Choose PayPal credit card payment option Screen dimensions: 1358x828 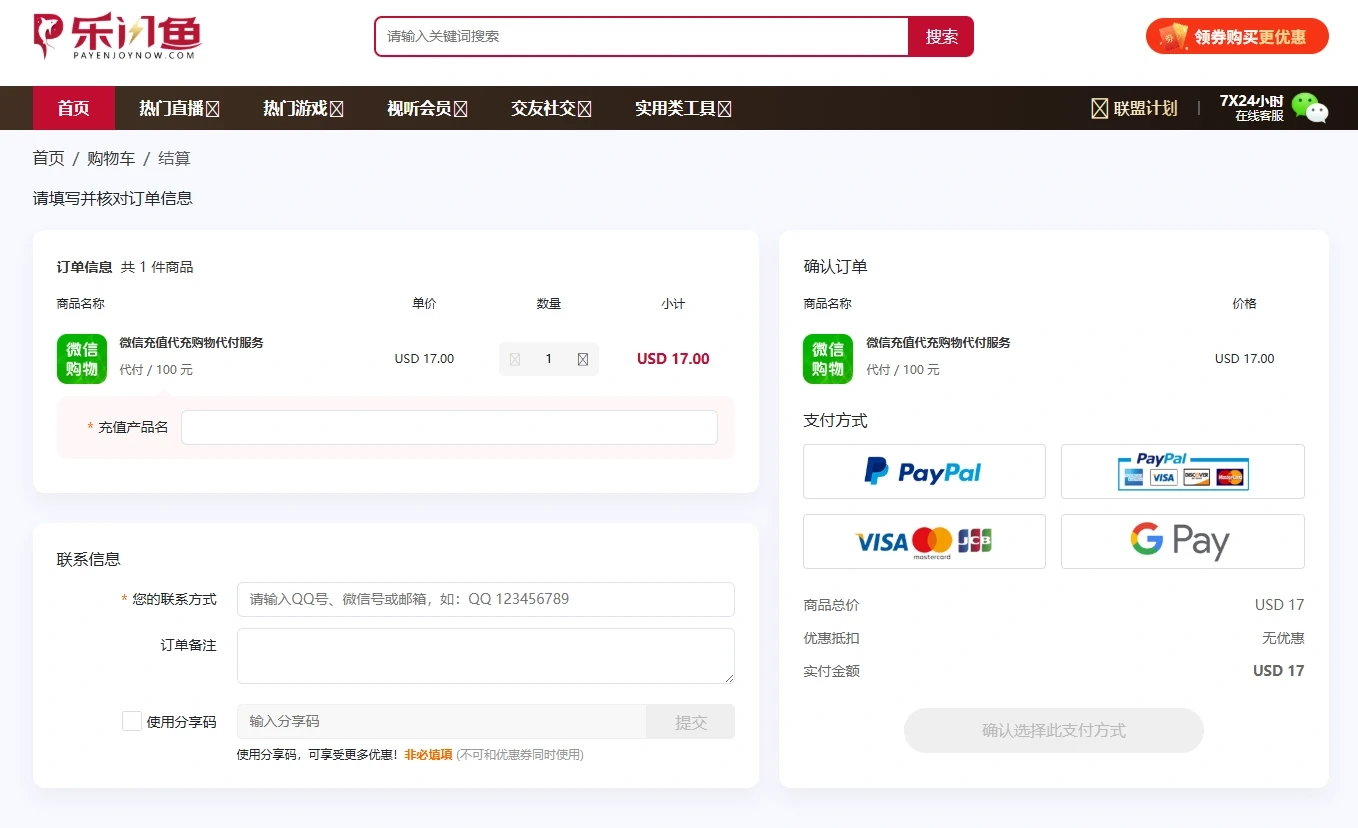pyautogui.click(x=1182, y=472)
